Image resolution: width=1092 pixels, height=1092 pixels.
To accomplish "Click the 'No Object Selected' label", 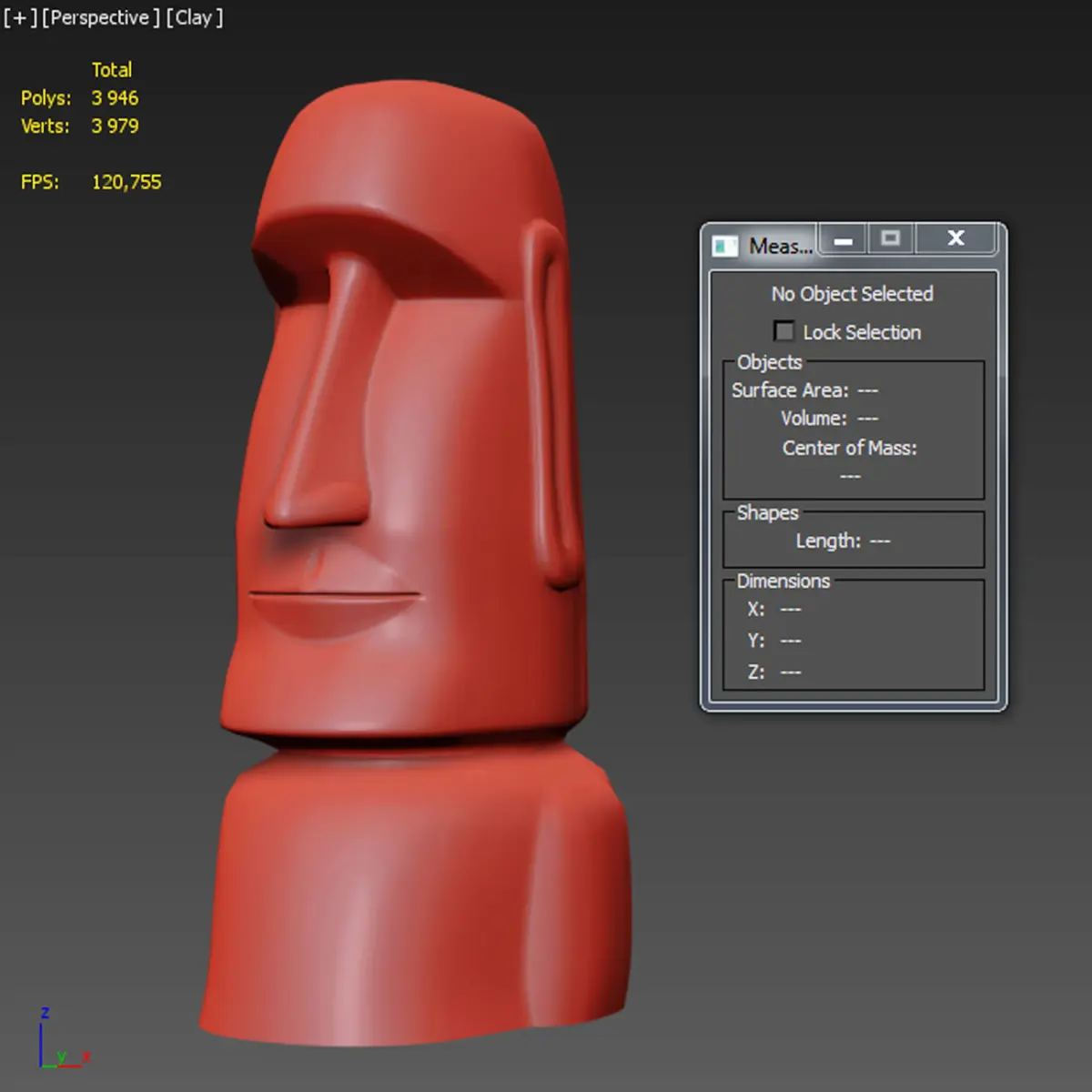I will tap(853, 294).
